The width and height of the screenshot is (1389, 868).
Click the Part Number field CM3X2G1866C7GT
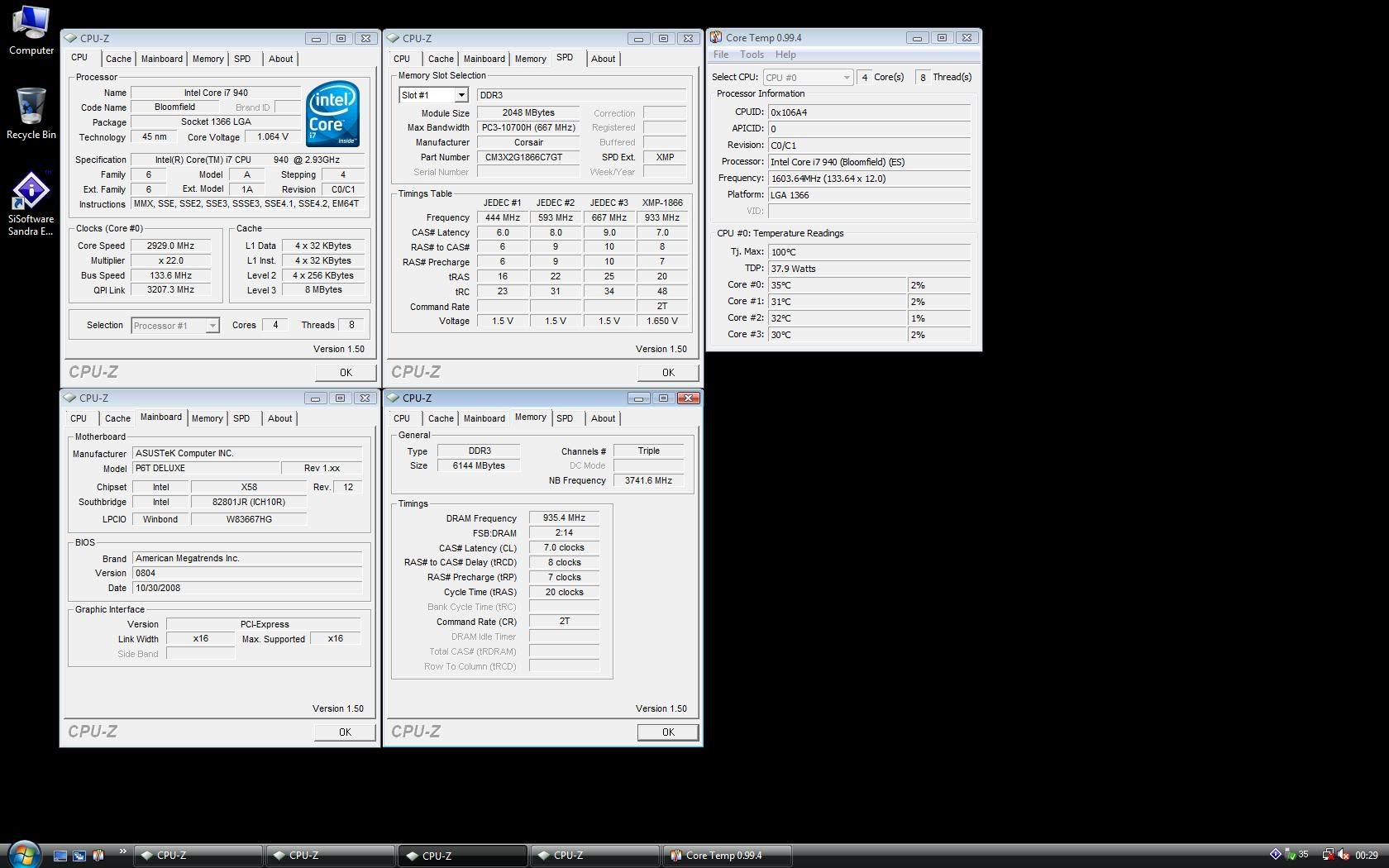point(527,157)
